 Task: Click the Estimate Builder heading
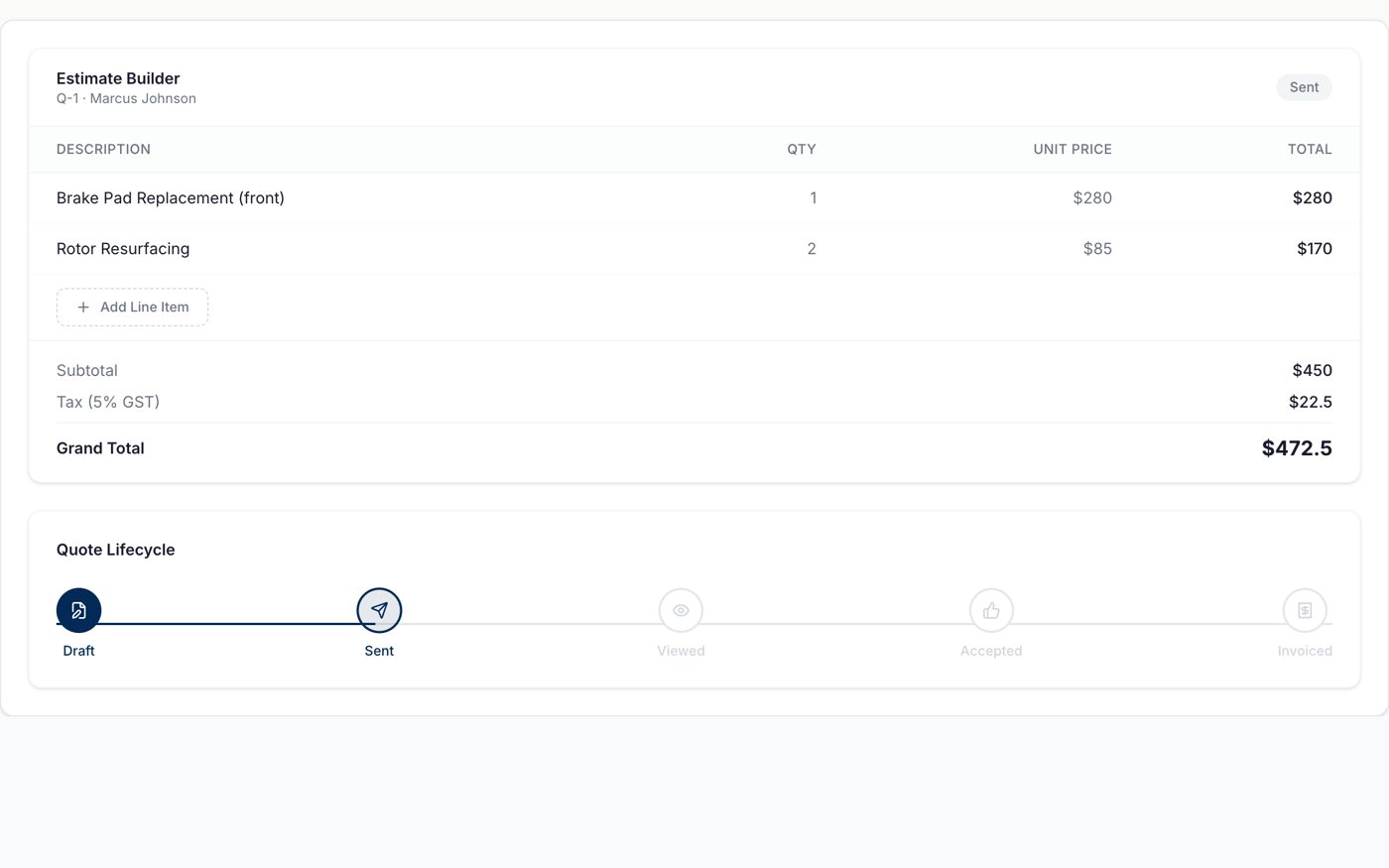(x=118, y=78)
